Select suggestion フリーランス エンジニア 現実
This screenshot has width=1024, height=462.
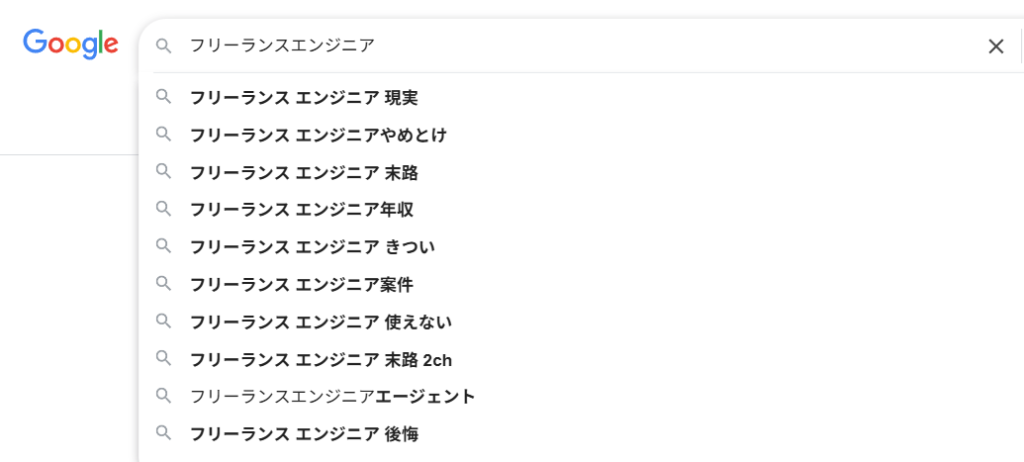point(303,98)
